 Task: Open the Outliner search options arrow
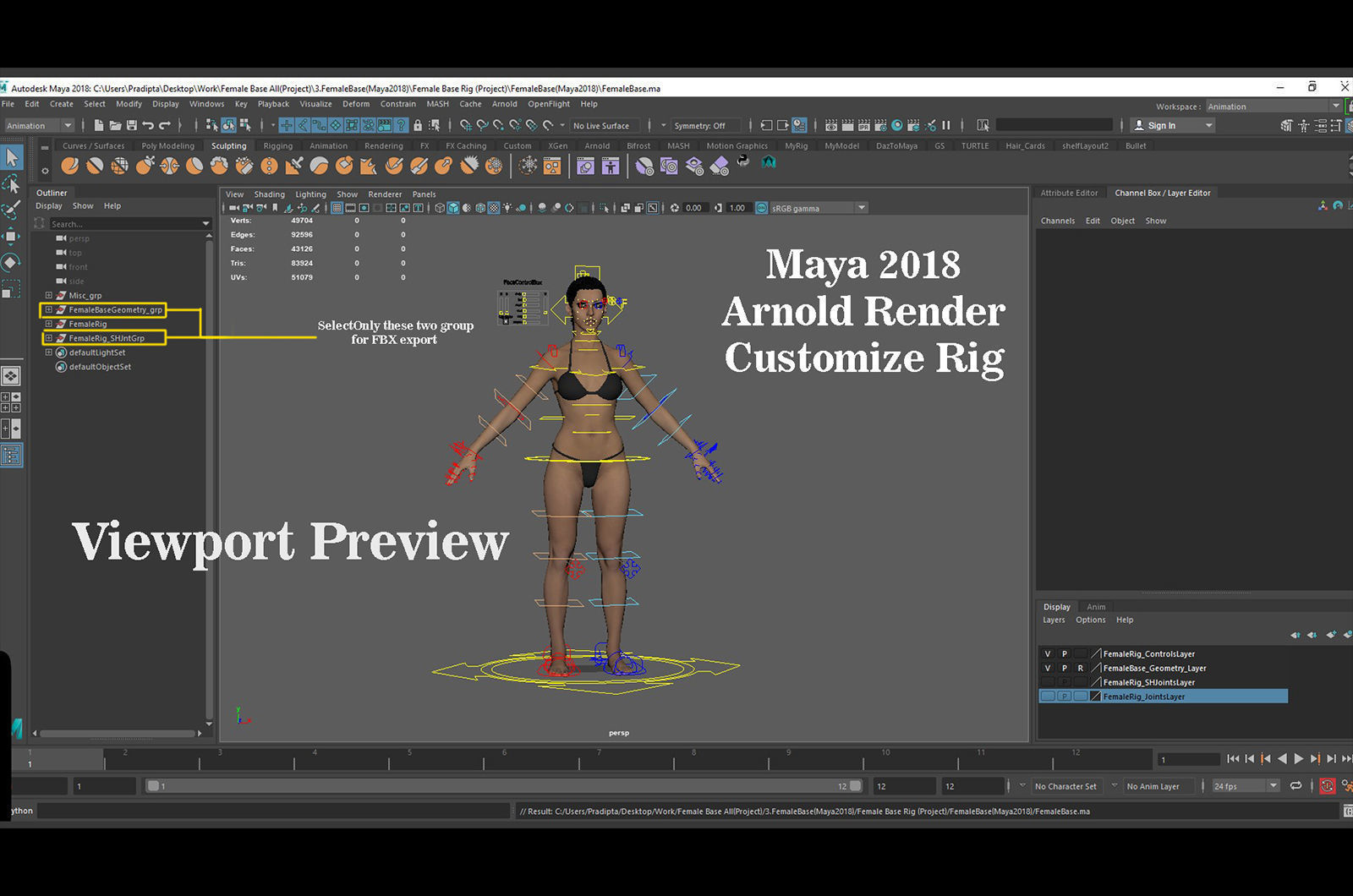pos(205,224)
